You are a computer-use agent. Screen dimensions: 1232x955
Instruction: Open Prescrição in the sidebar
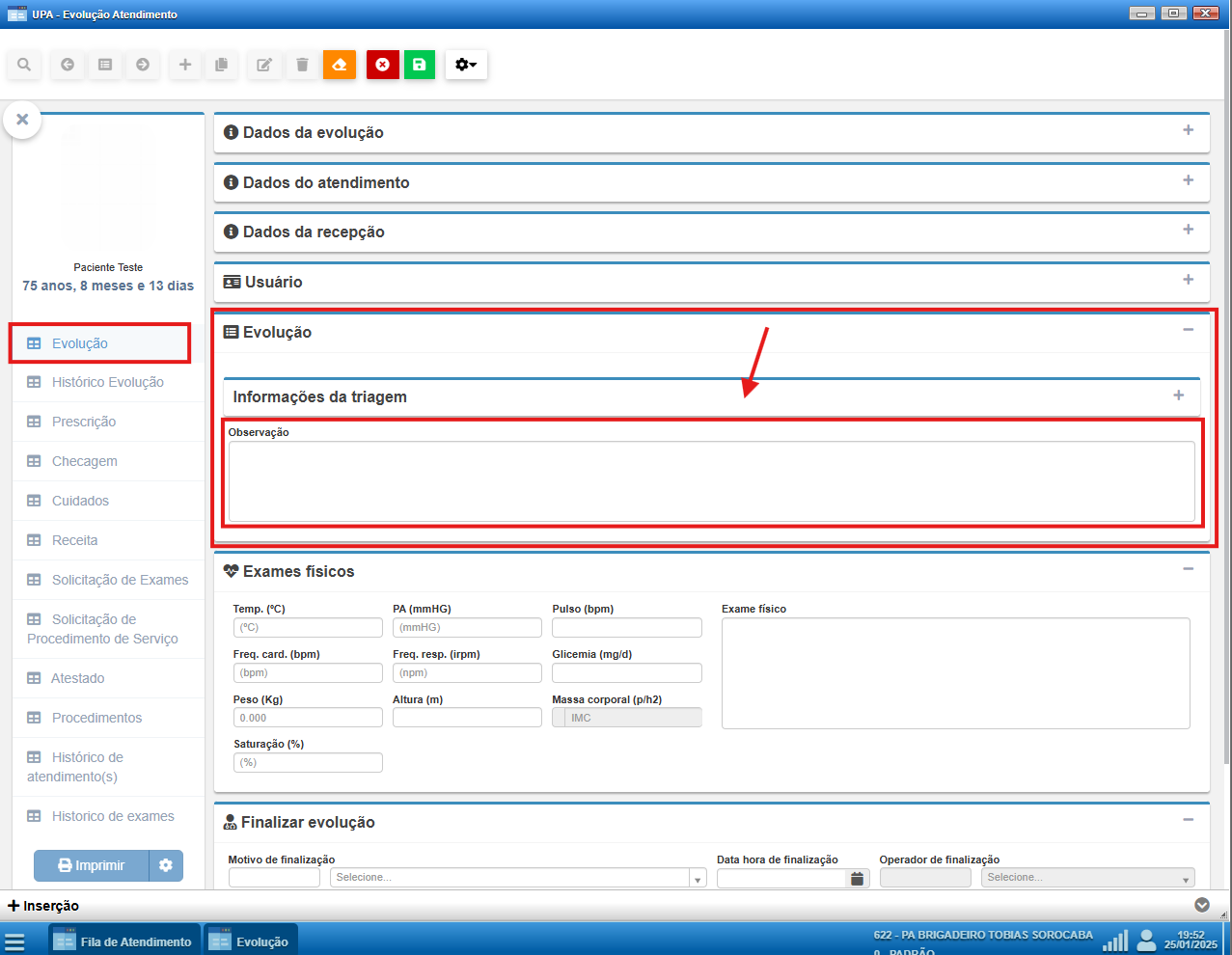(84, 422)
